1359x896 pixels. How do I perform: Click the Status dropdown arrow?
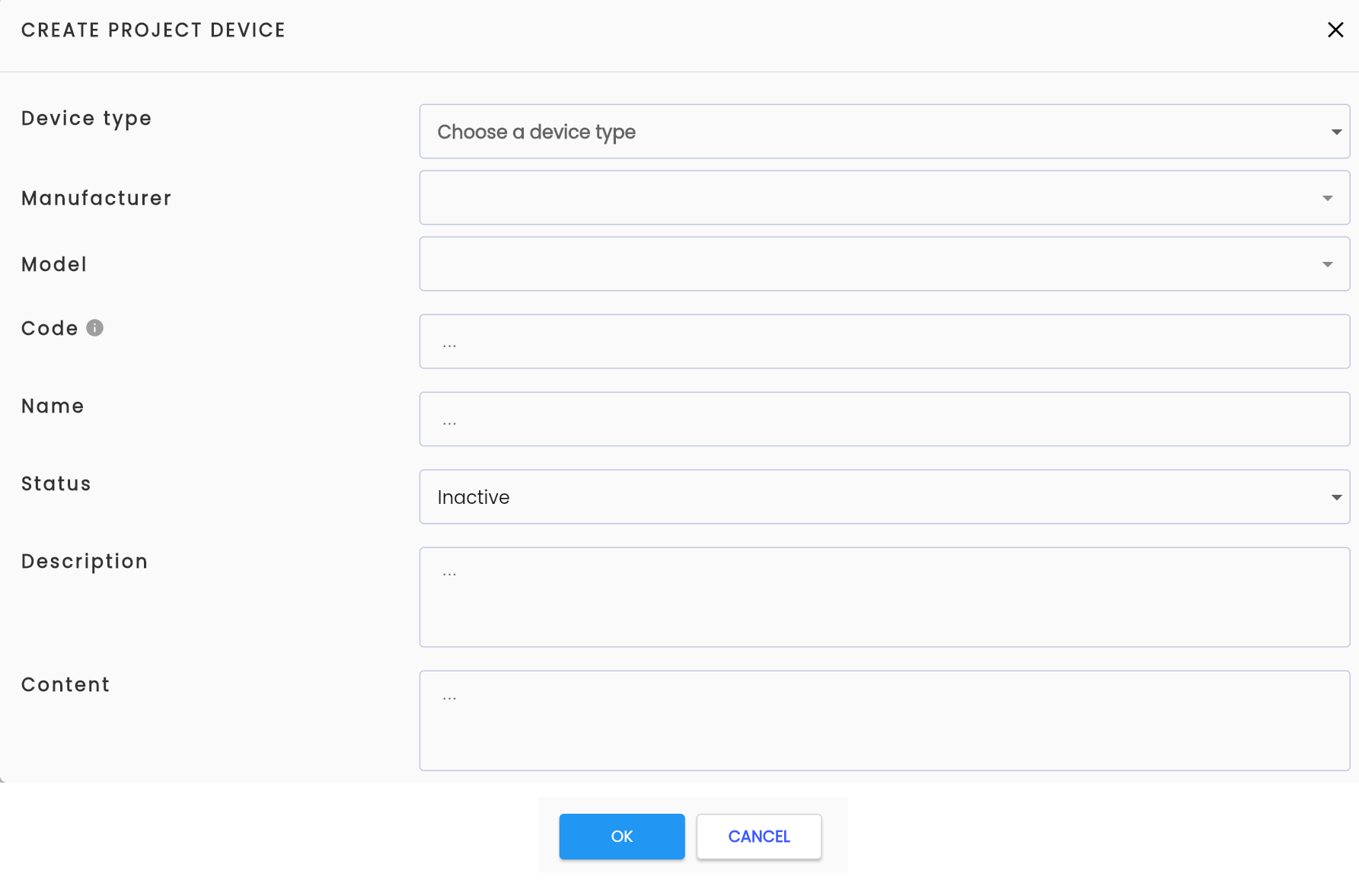[1336, 498]
